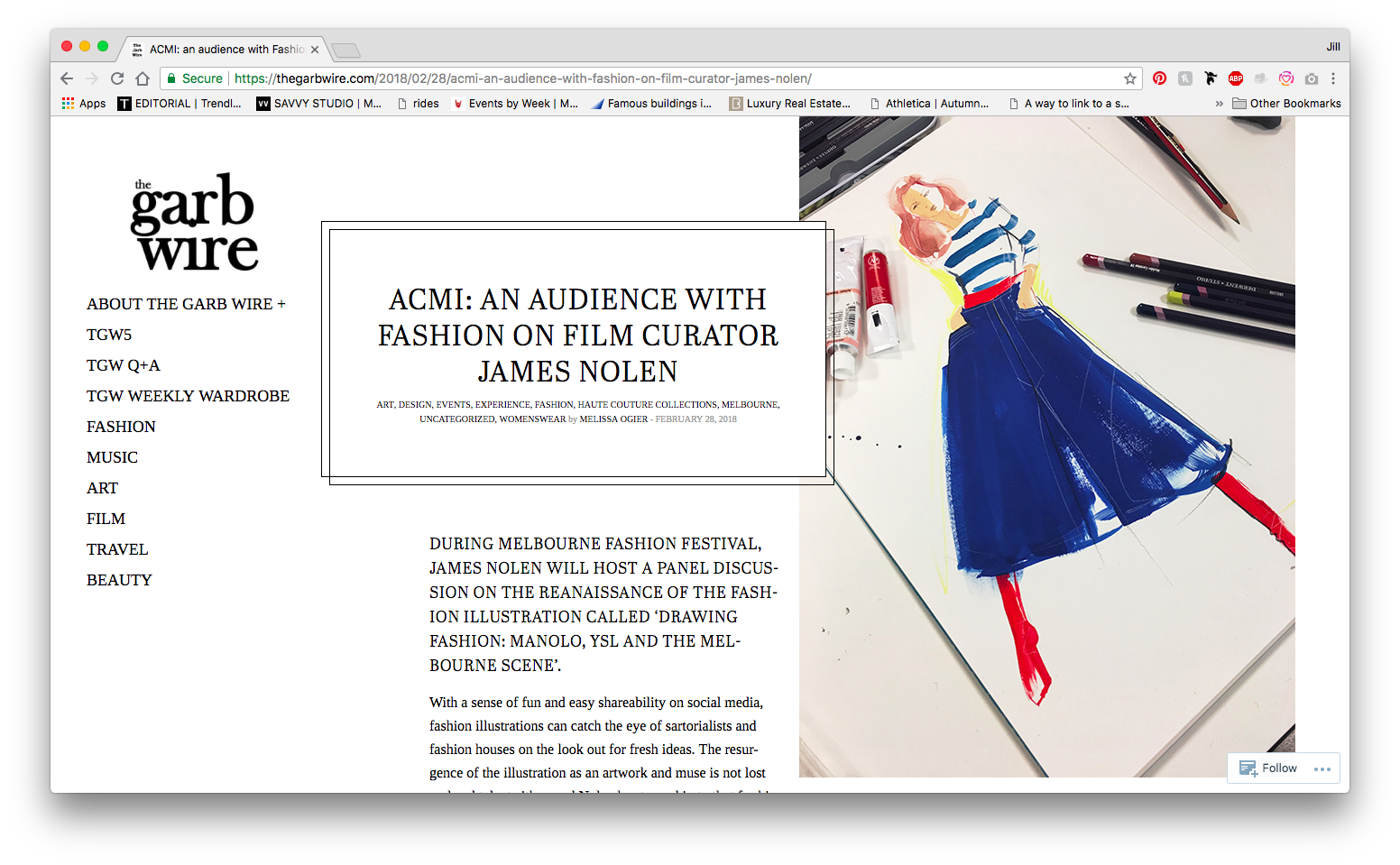Image resolution: width=1400 pixels, height=865 pixels.
Task: Go to the Art section
Action: (x=102, y=488)
